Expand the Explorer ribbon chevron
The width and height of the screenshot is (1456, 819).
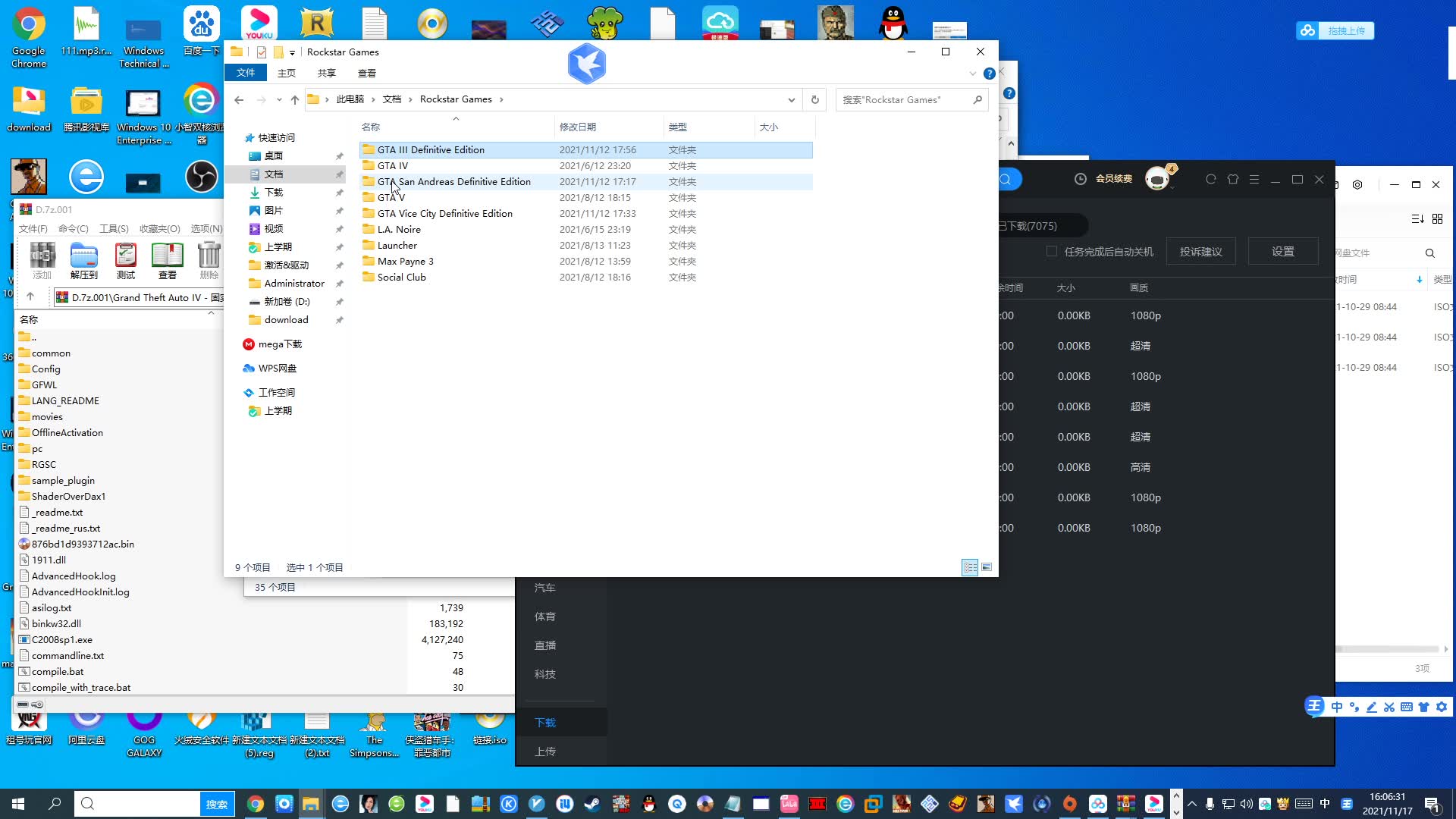(x=973, y=74)
